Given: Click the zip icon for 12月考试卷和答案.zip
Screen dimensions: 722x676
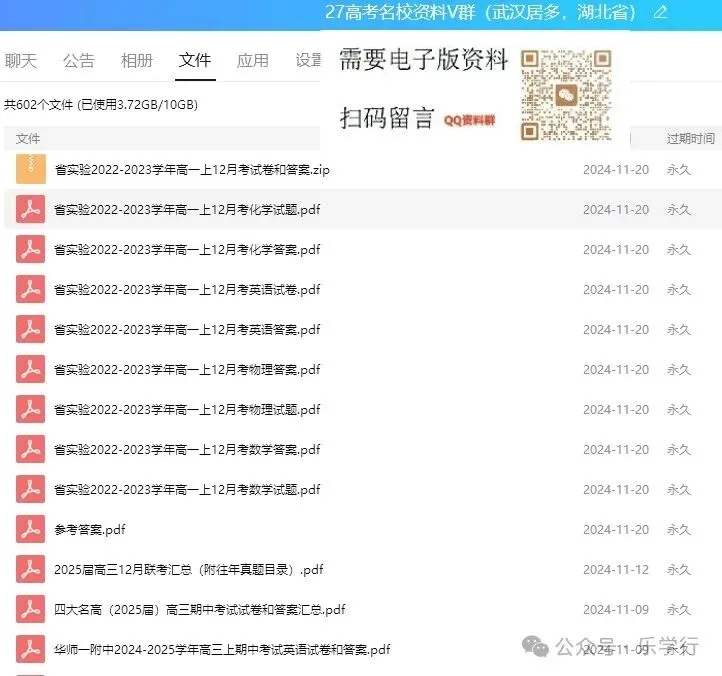Looking at the screenshot, I should coord(31,169).
